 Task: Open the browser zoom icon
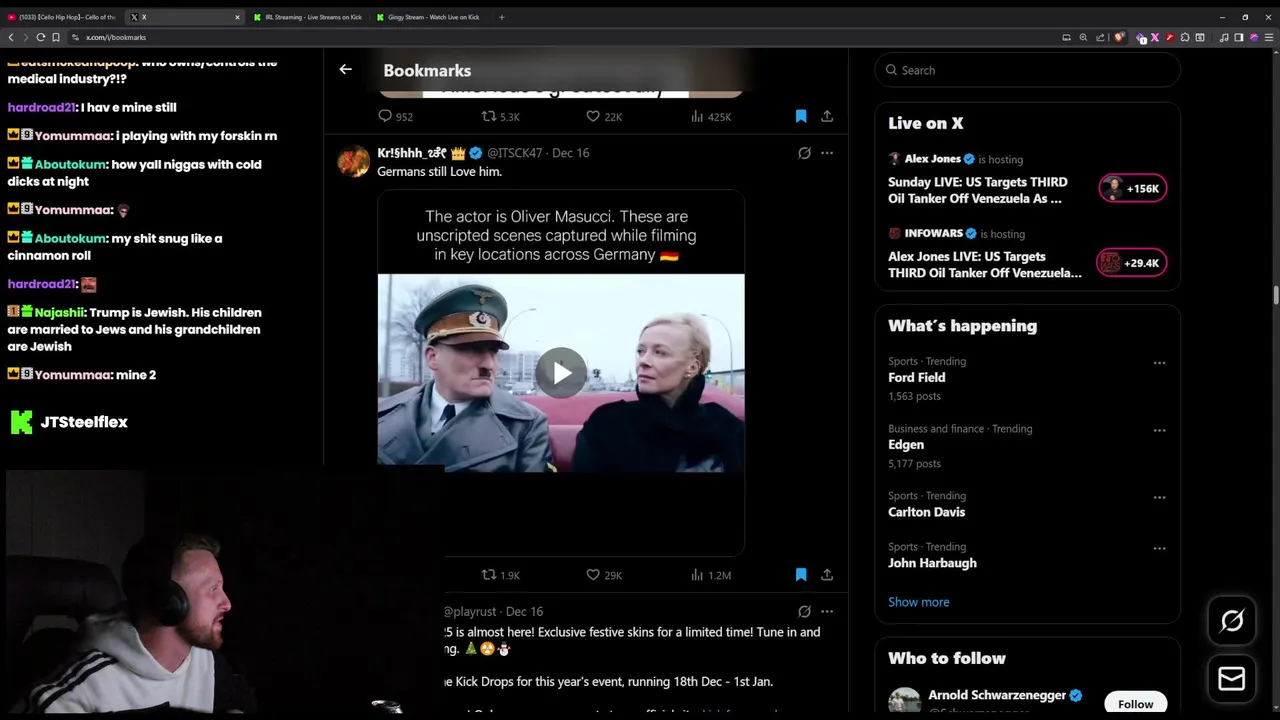(1083, 37)
